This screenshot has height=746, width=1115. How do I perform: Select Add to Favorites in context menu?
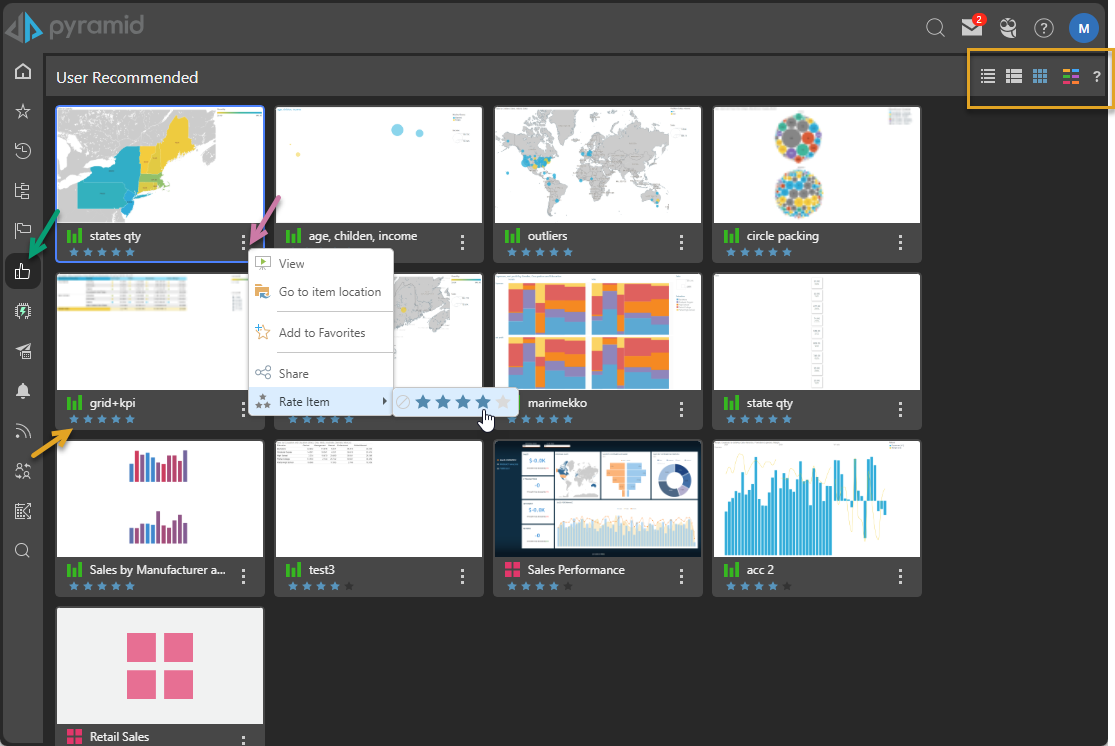[321, 333]
